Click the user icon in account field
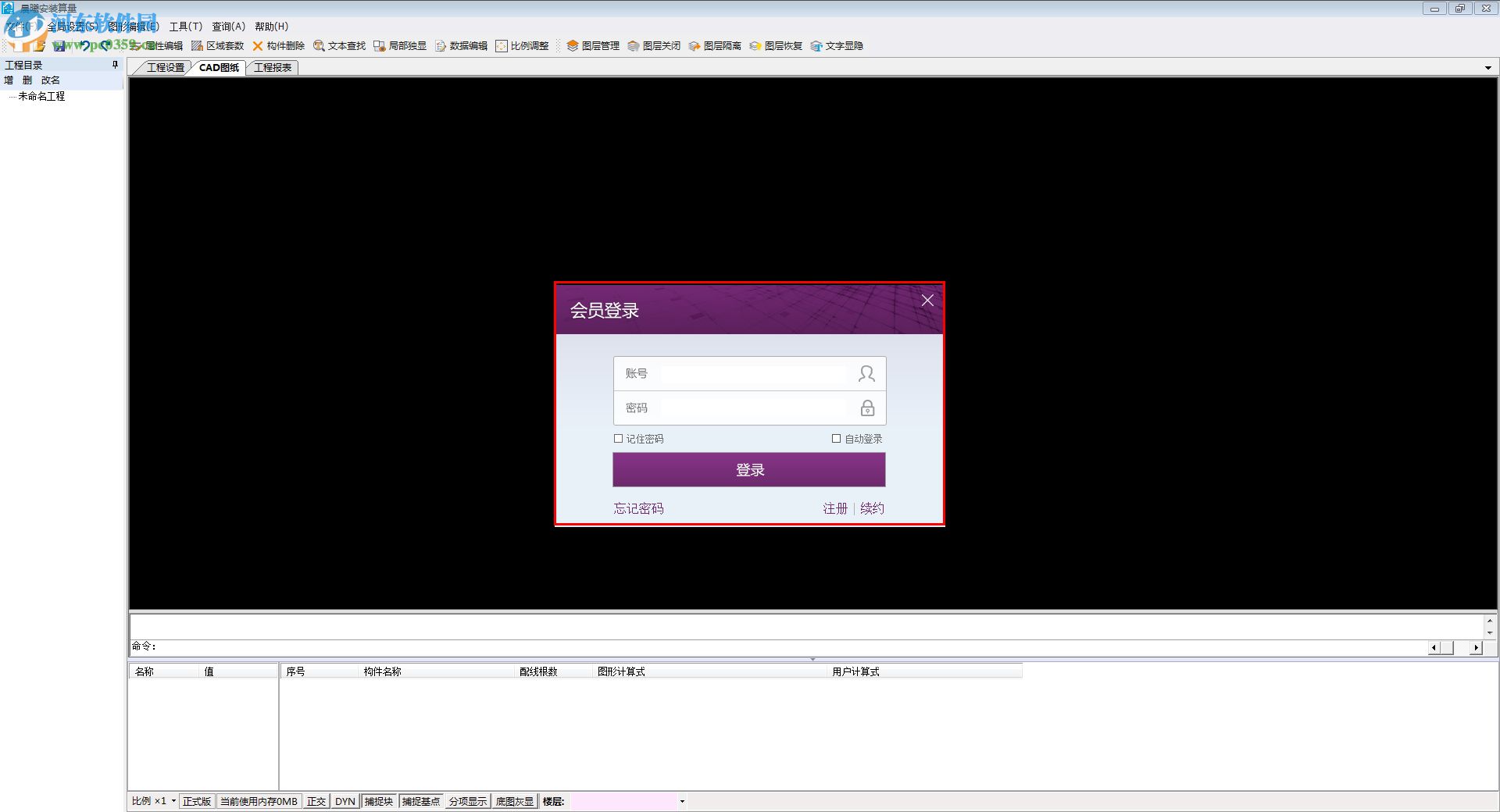1500x812 pixels. tap(866, 374)
